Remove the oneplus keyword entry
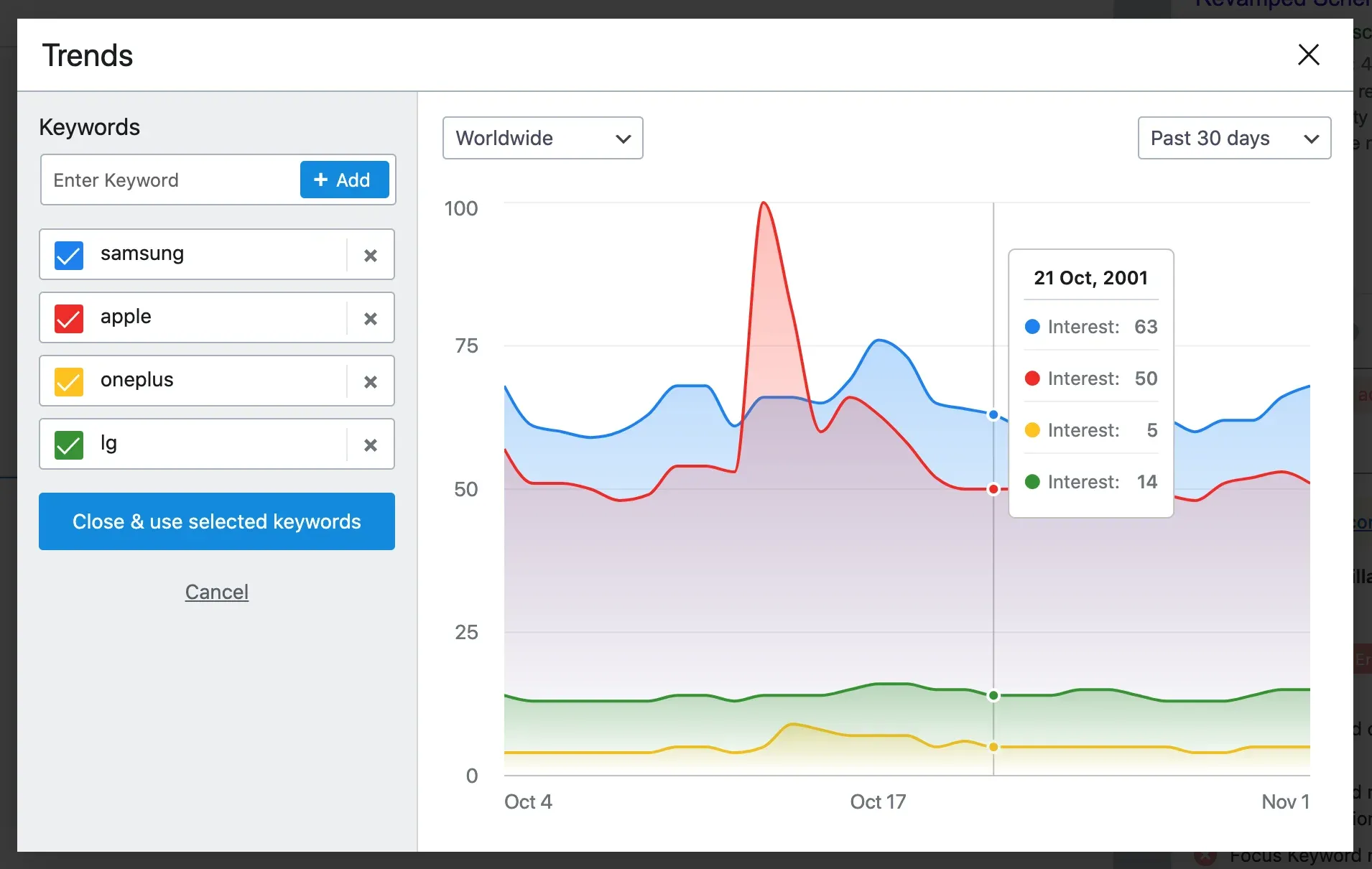Viewport: 1372px width, 869px height. (x=371, y=381)
